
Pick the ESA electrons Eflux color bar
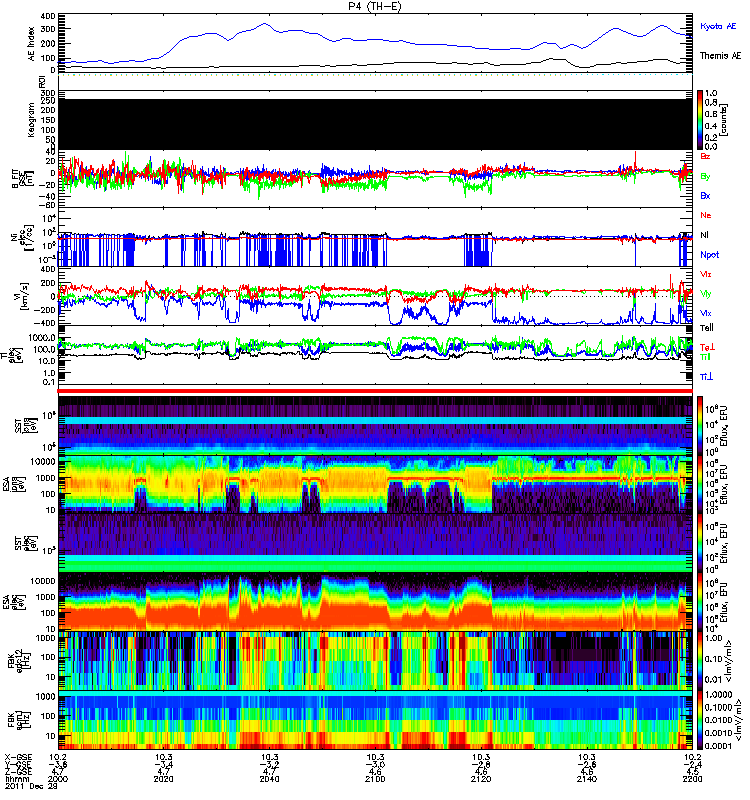coord(700,603)
